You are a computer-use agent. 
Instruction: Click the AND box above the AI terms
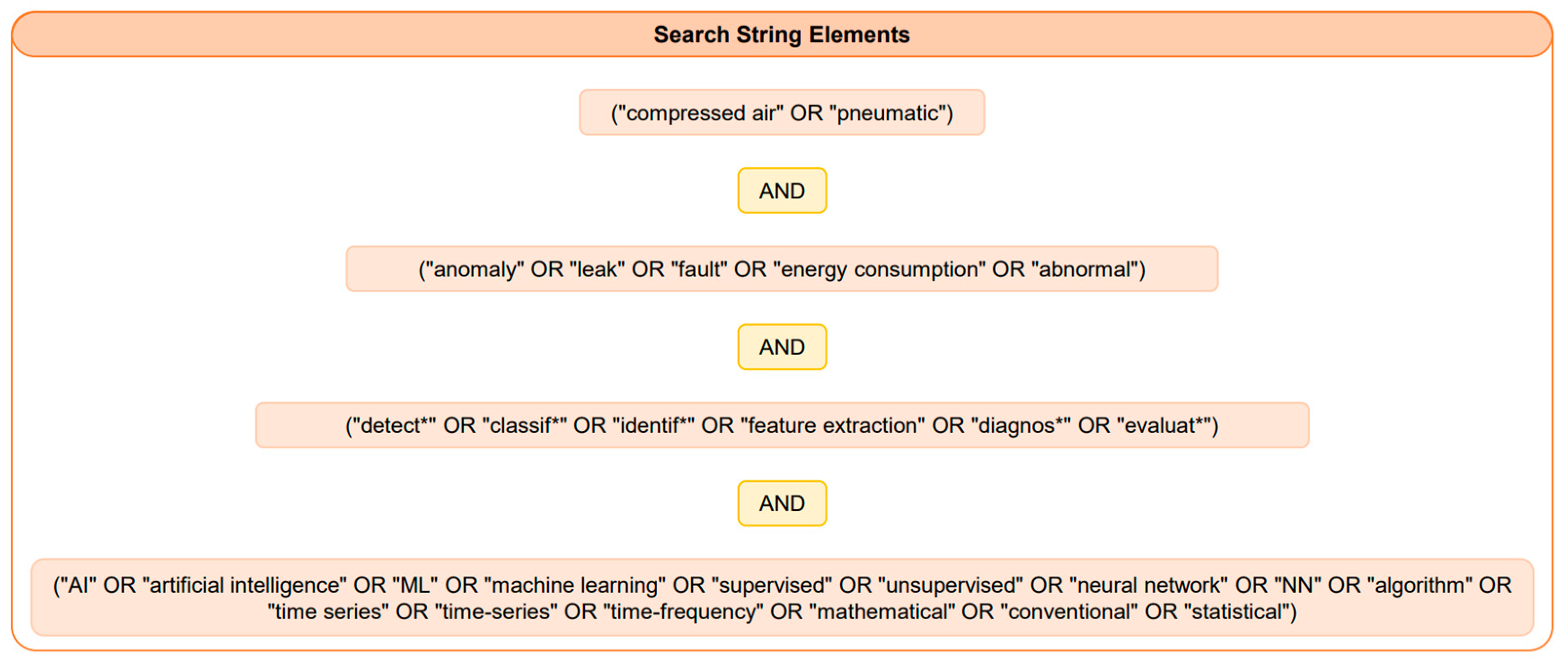pos(782,504)
